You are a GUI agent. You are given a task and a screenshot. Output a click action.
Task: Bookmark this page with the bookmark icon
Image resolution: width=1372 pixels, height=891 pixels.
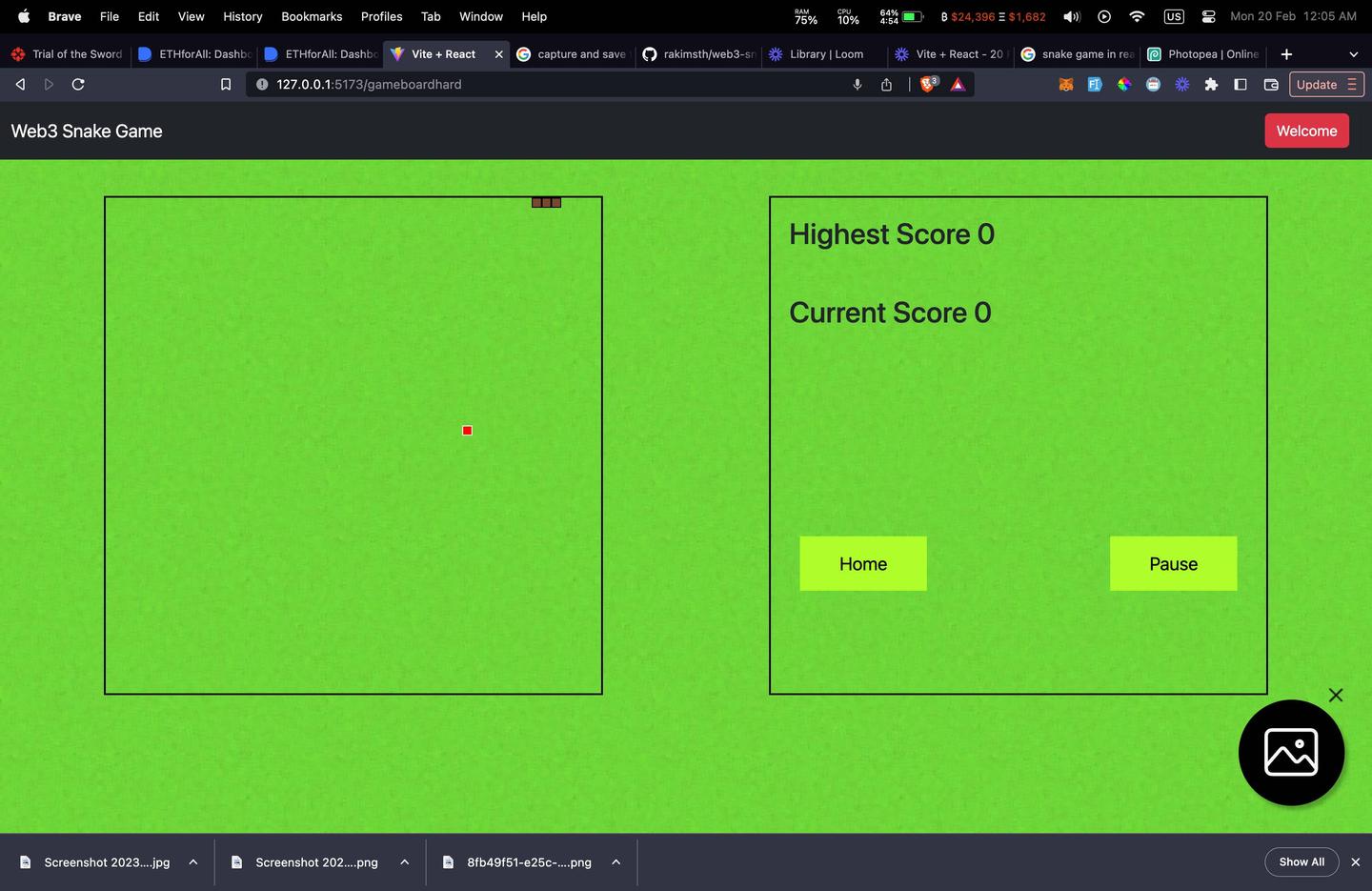[x=226, y=85]
